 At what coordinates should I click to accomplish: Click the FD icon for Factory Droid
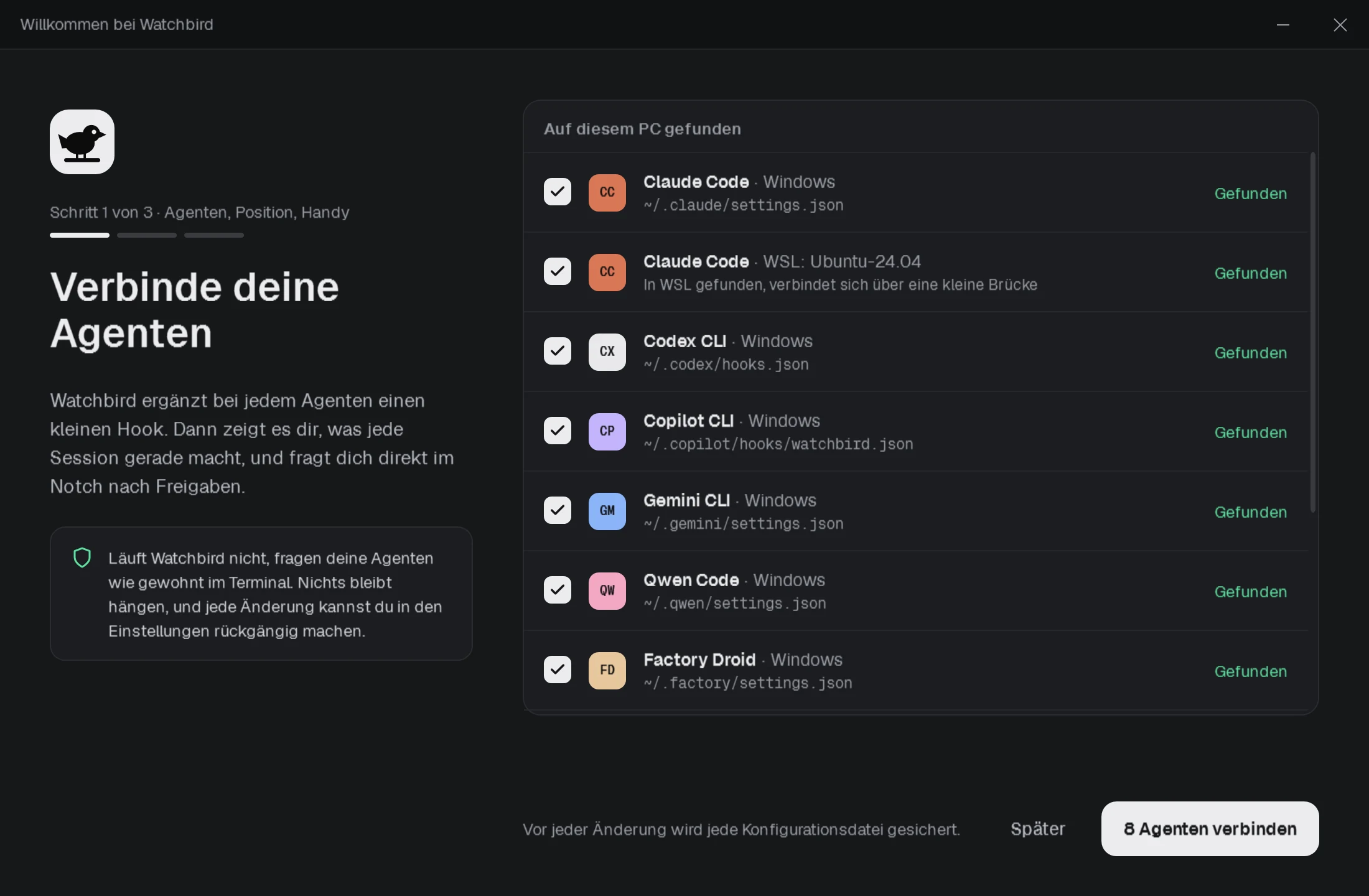(x=607, y=670)
